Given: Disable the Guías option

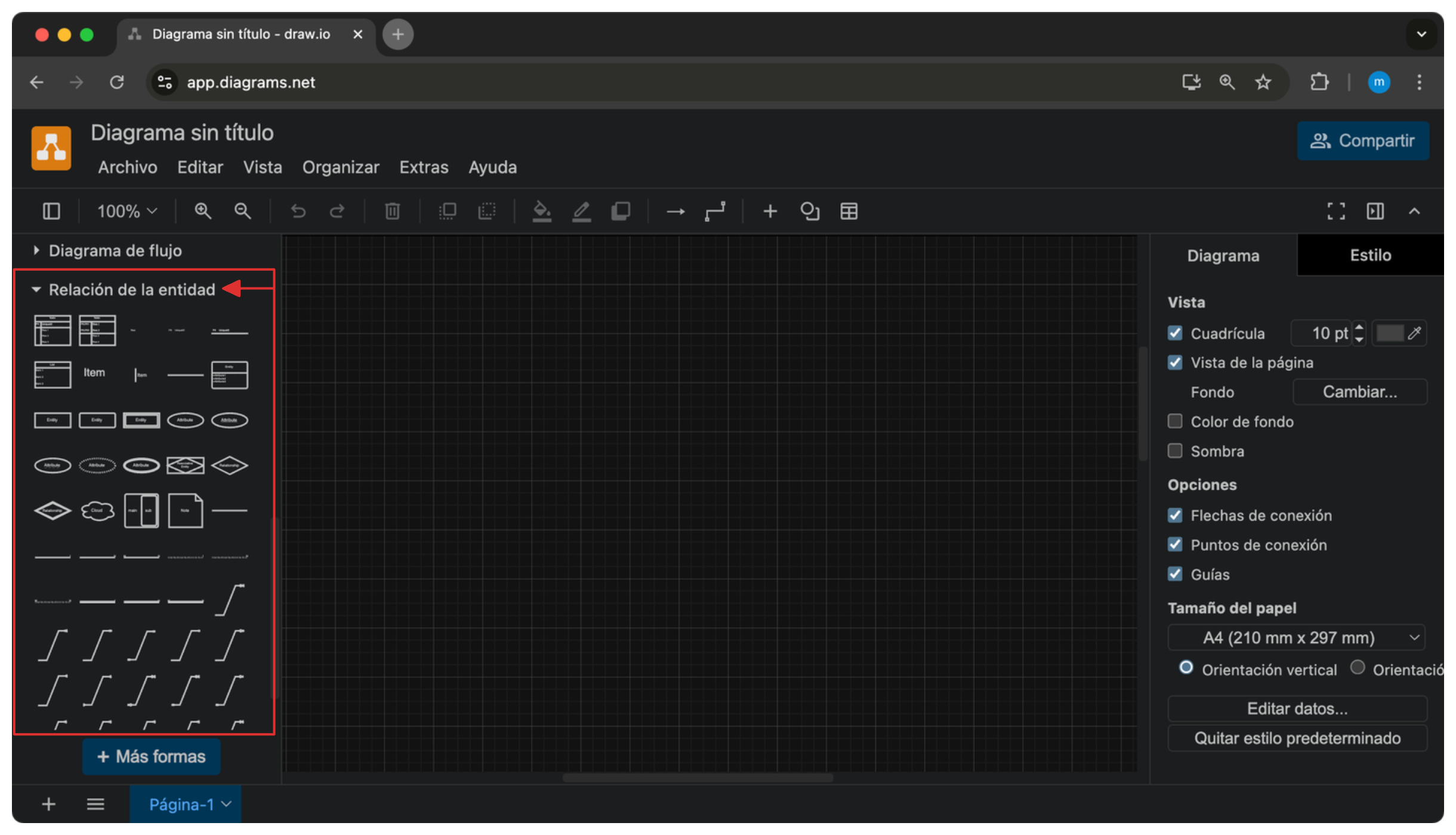Looking at the screenshot, I should (1176, 574).
